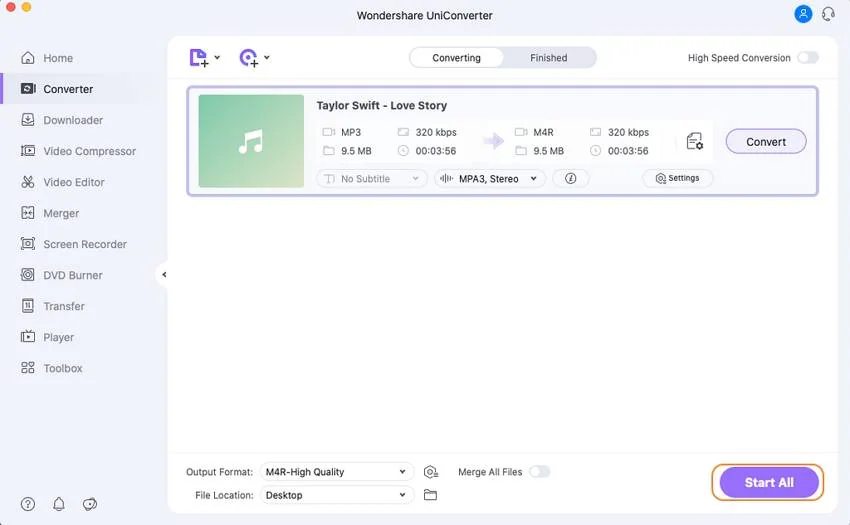Screen dimensions: 850x525
Task: Click the target 9.5 MB file size
Action: click(549, 151)
